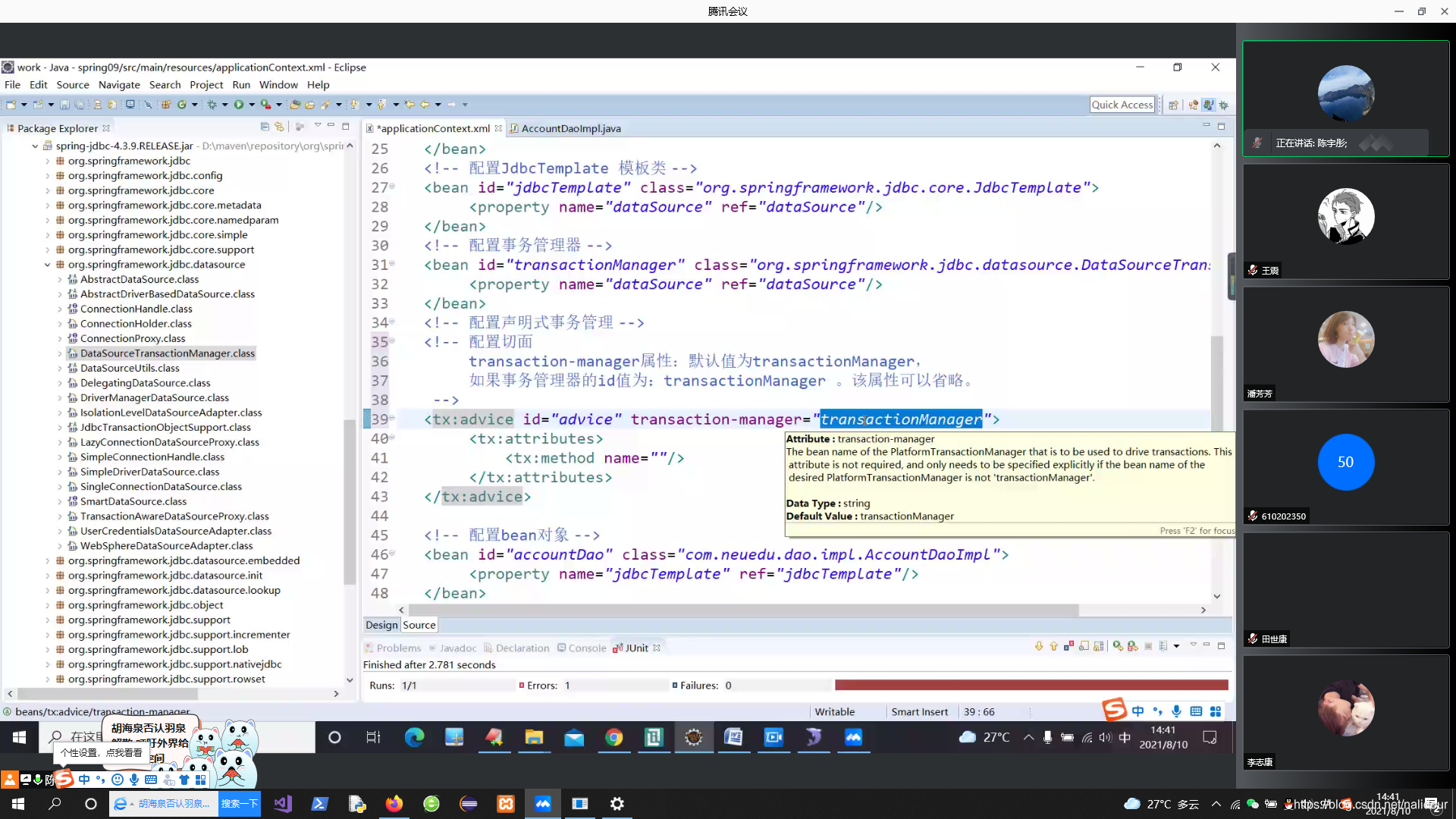Open the File menu
The image size is (1456, 819).
click(12, 85)
